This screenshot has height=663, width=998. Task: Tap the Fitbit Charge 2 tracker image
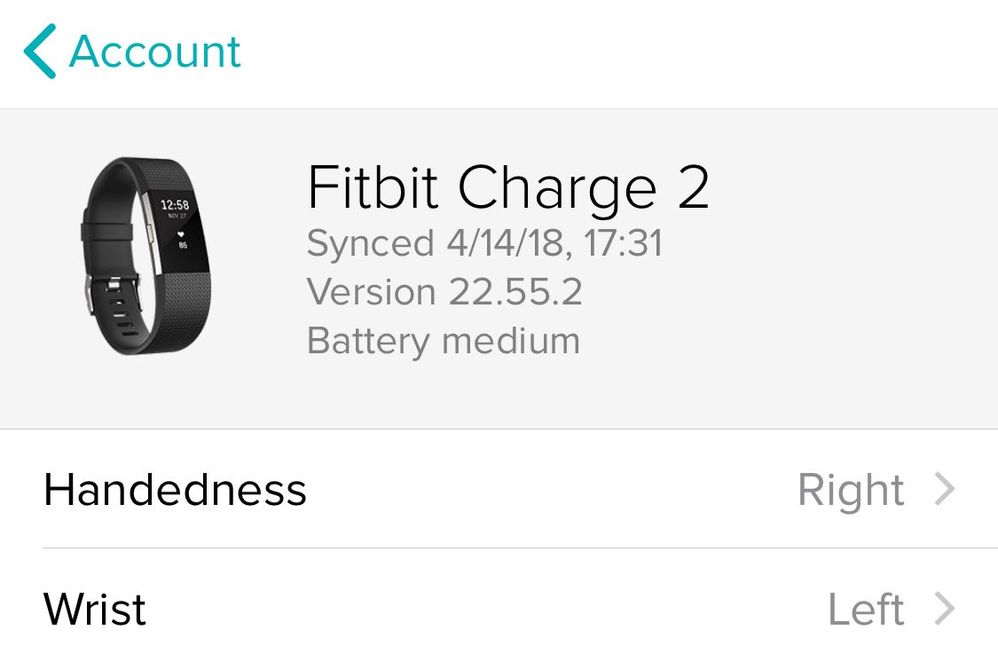[x=146, y=256]
